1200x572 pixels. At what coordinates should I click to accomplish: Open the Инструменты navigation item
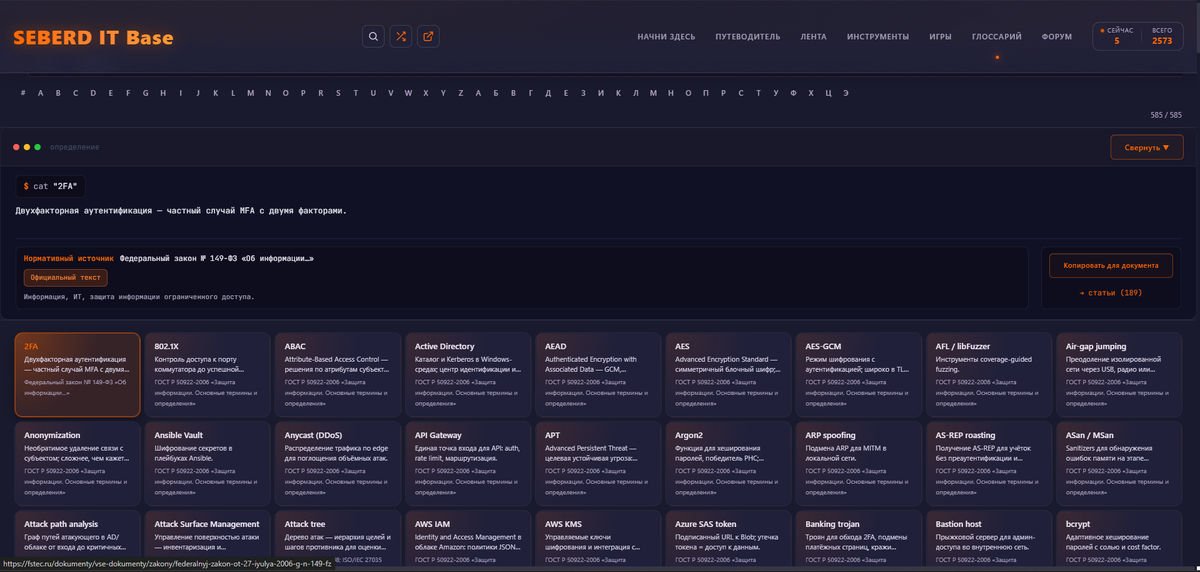877,37
